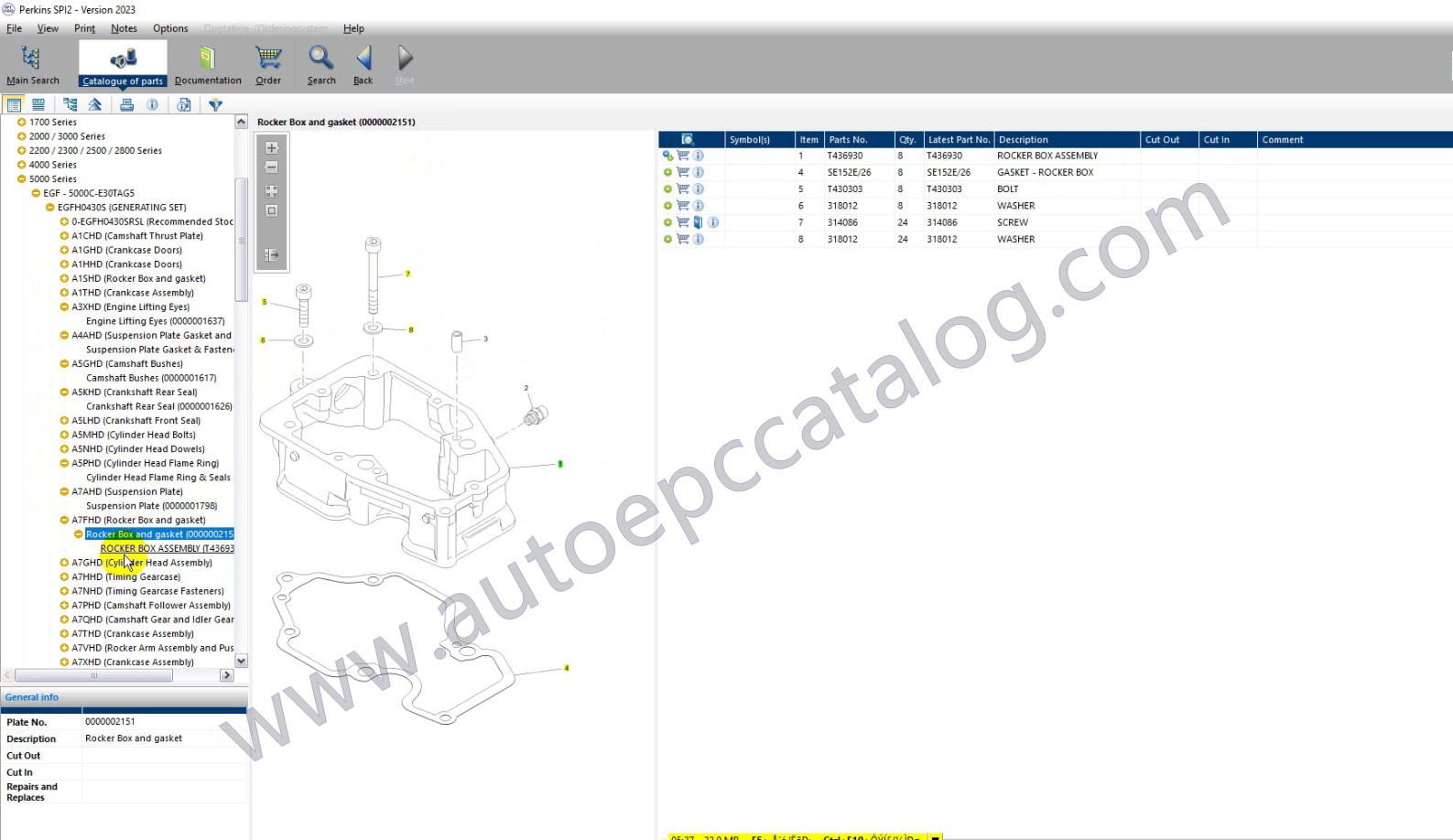Viewport: 1453px width, 840px height.
Task: Click the print icon in secondary toolbar
Action: [x=127, y=105]
